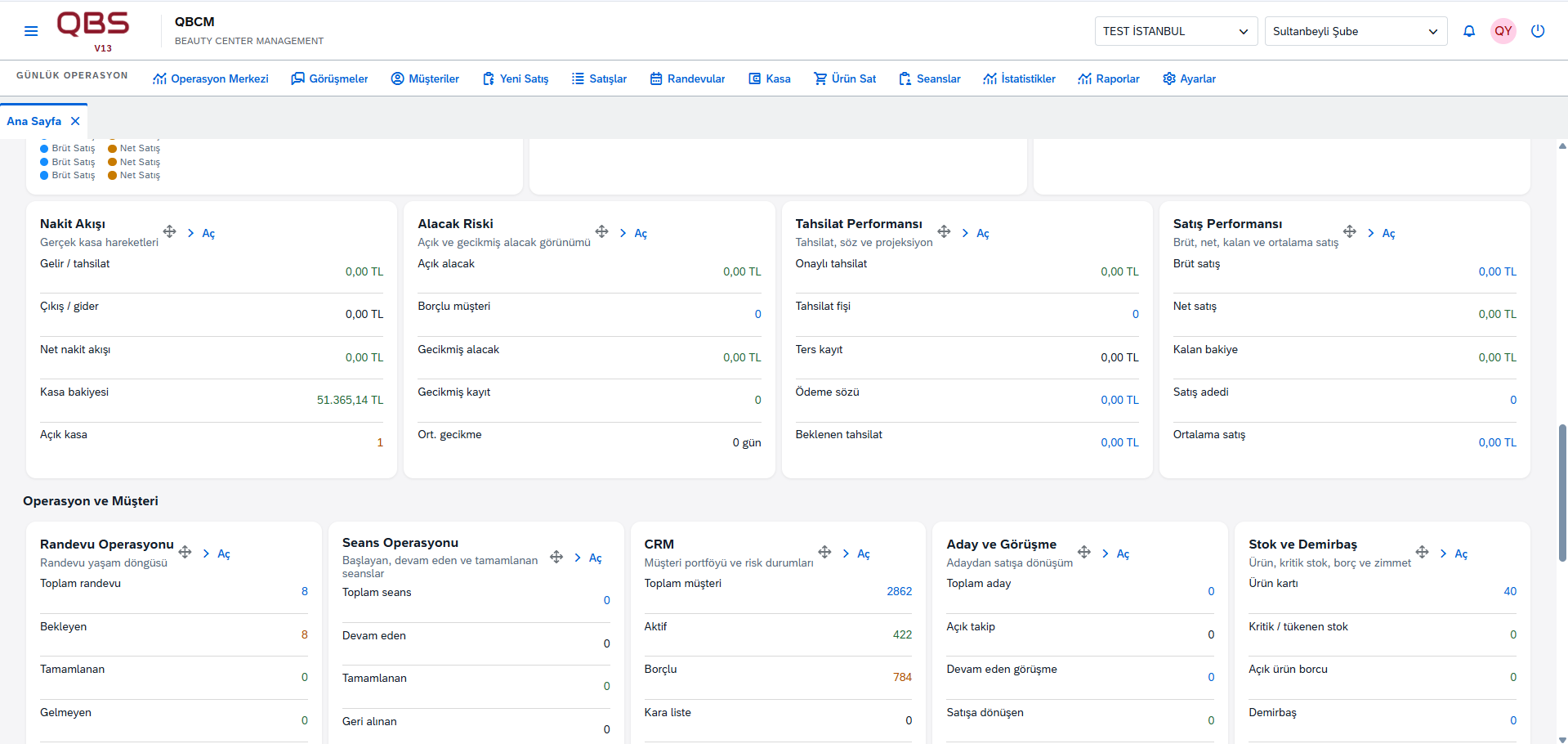Click move handle on Satış Performansı card

pos(1350,231)
